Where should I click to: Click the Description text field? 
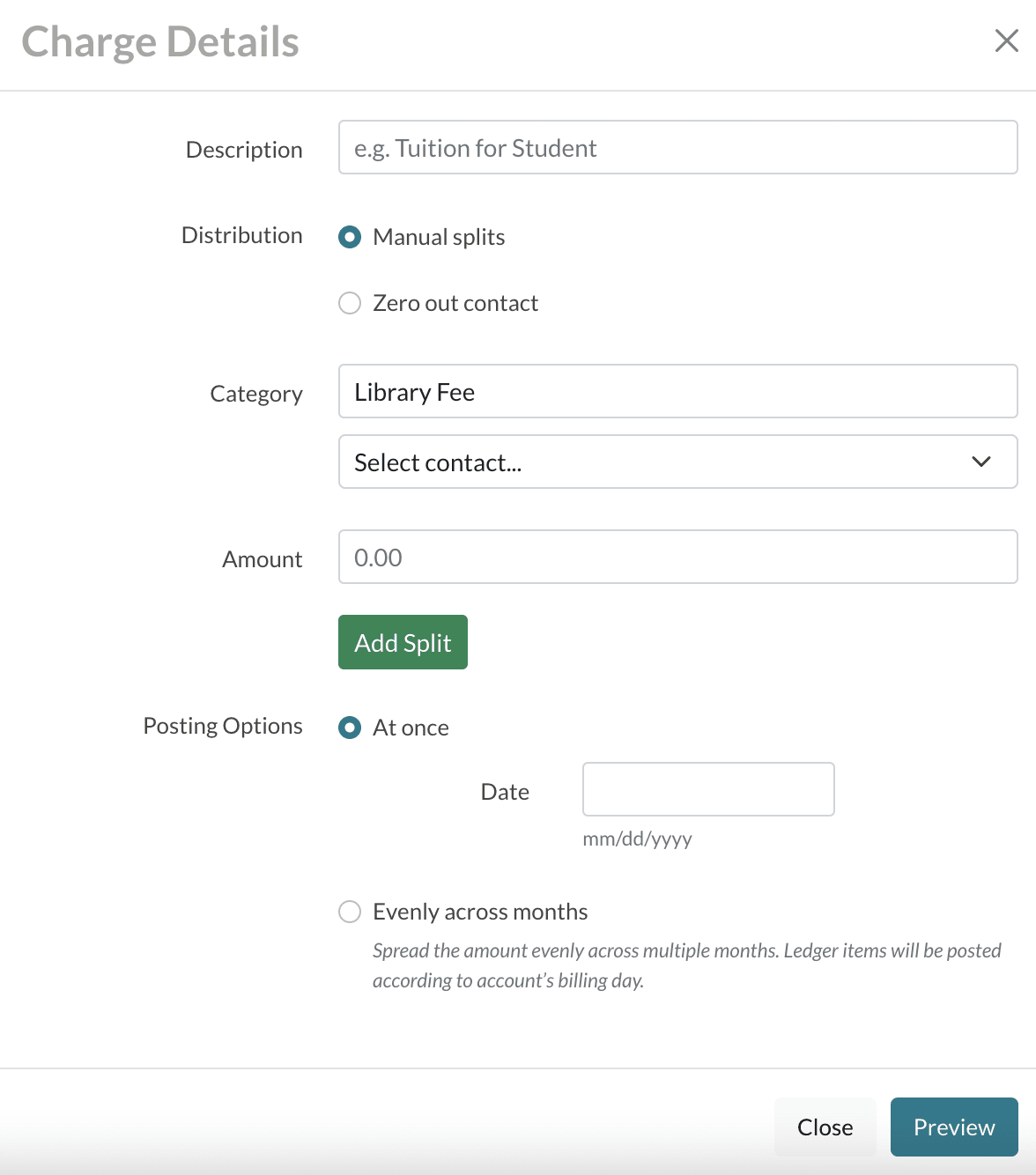click(677, 148)
